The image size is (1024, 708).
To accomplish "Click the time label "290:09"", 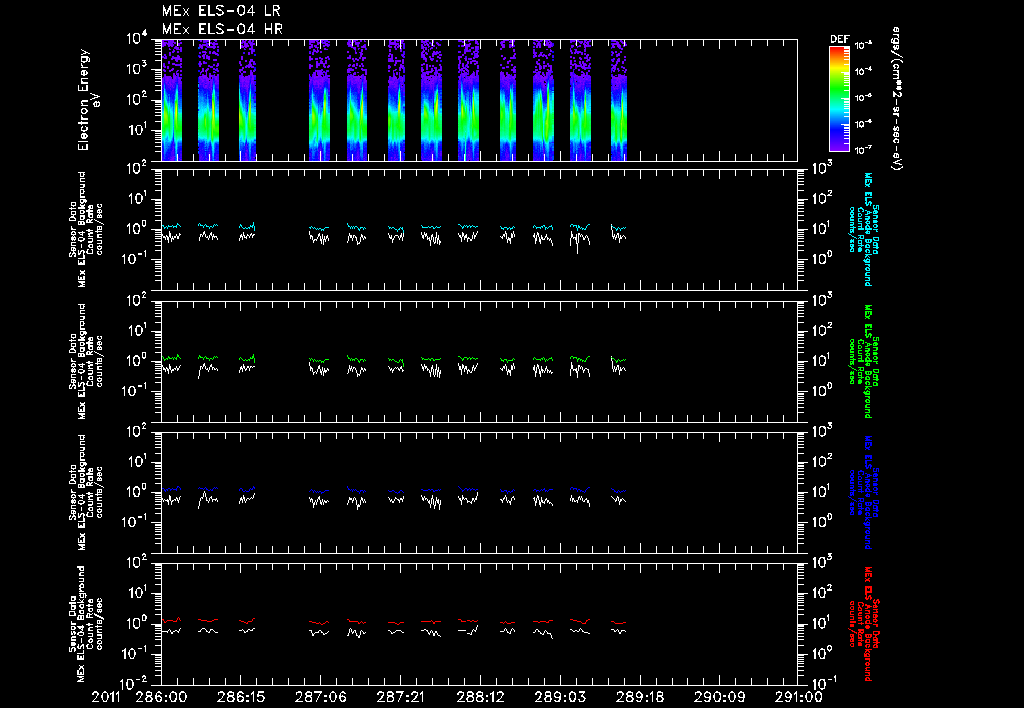I will 718,697.
